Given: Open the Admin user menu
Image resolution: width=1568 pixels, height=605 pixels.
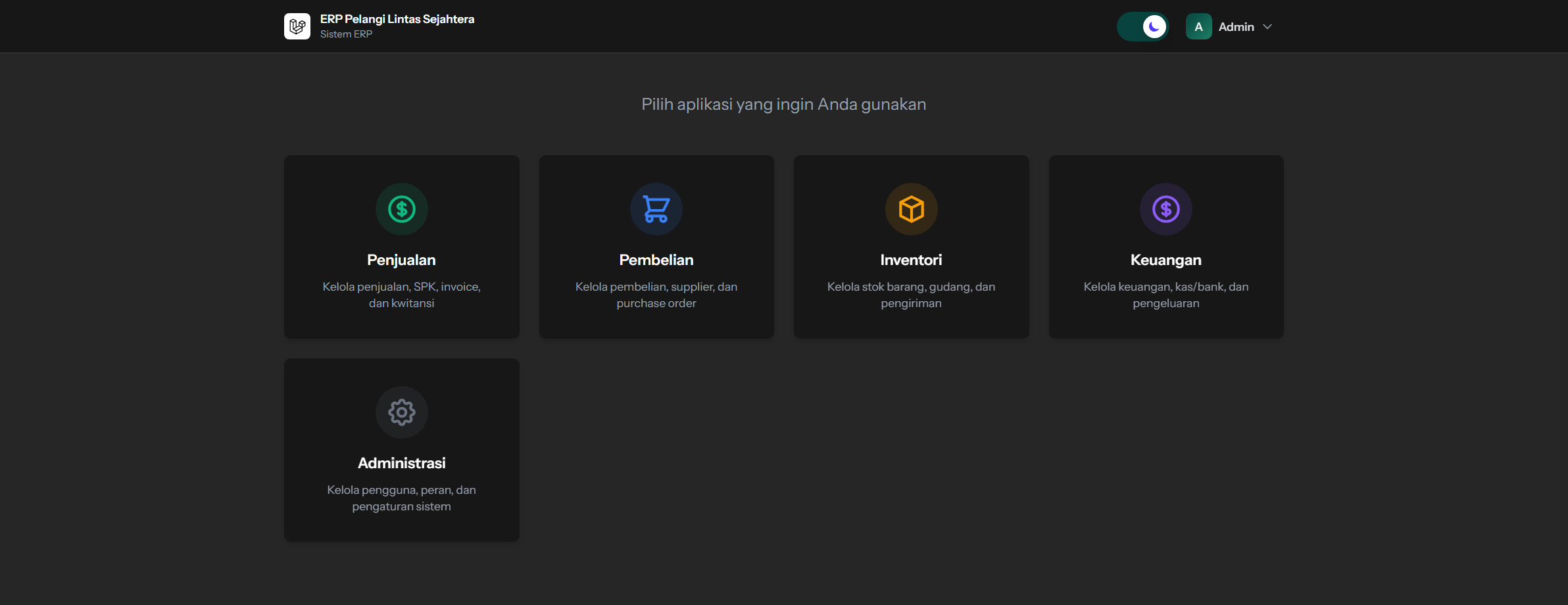Looking at the screenshot, I should pos(1236,27).
